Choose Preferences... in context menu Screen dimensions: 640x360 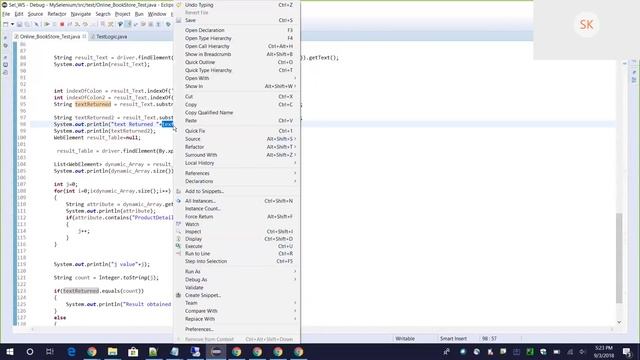237,329
